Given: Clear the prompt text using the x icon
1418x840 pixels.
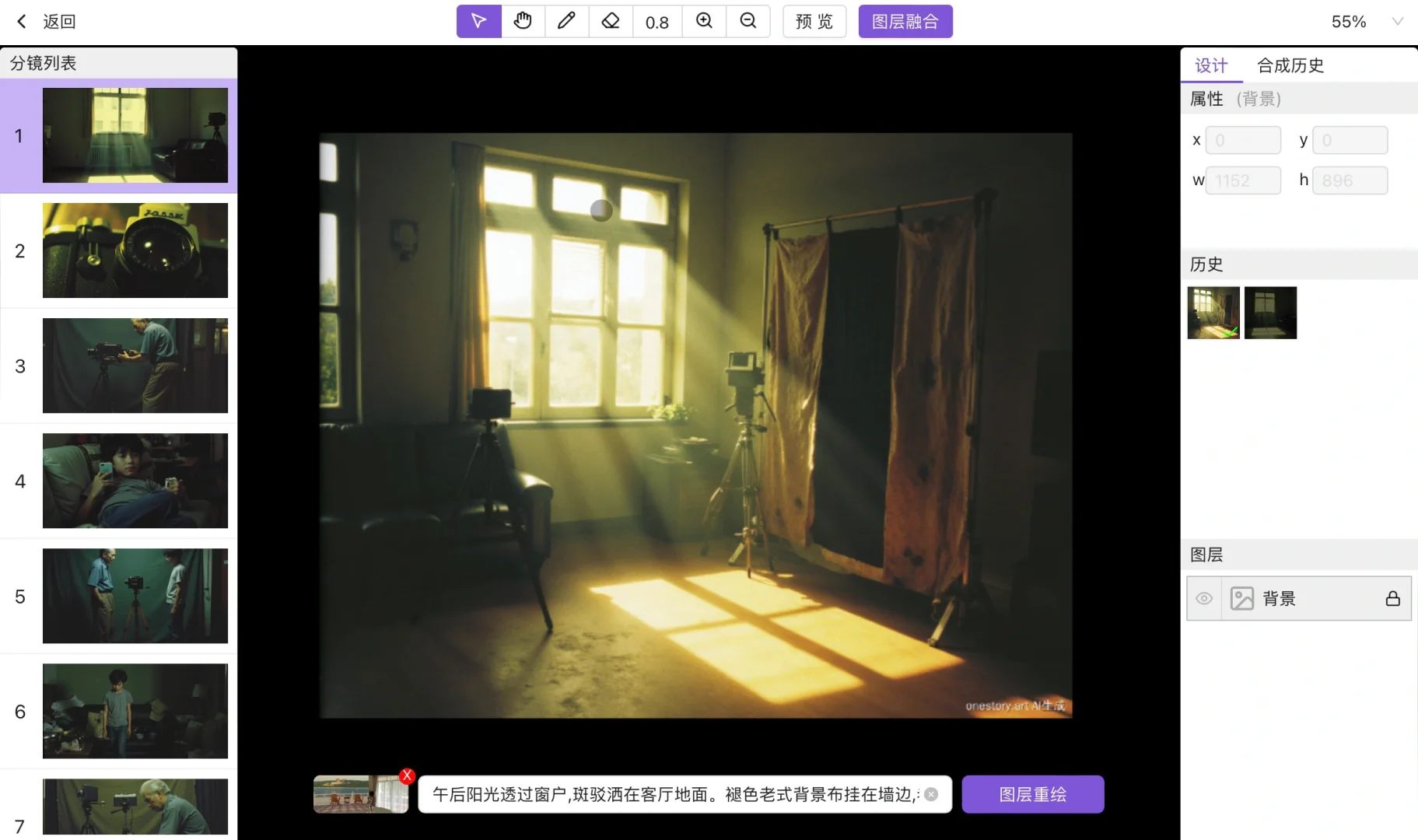Looking at the screenshot, I should tap(930, 794).
